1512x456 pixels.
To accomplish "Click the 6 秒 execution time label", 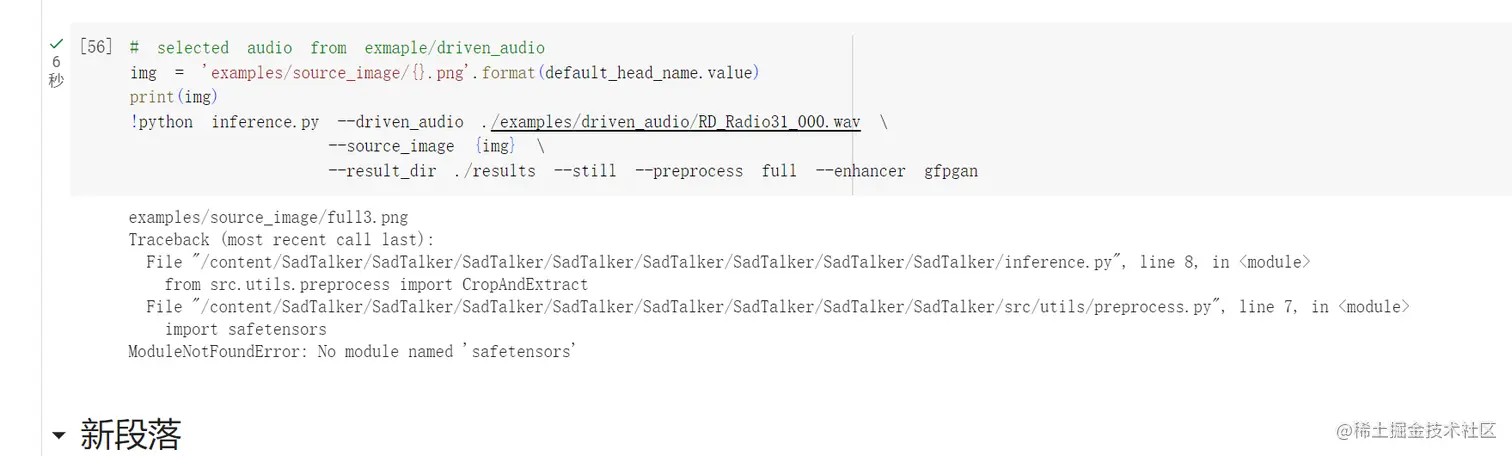I will [x=56, y=71].
